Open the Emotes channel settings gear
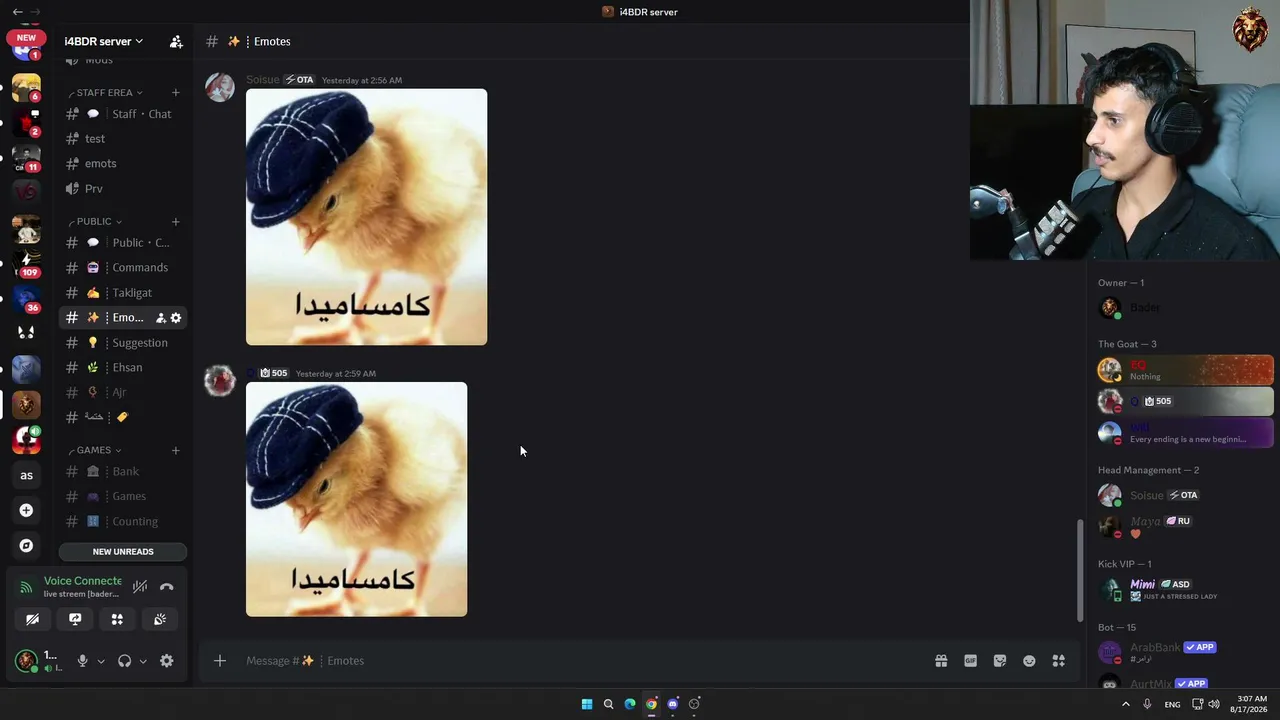The height and width of the screenshot is (720, 1280). click(x=176, y=318)
